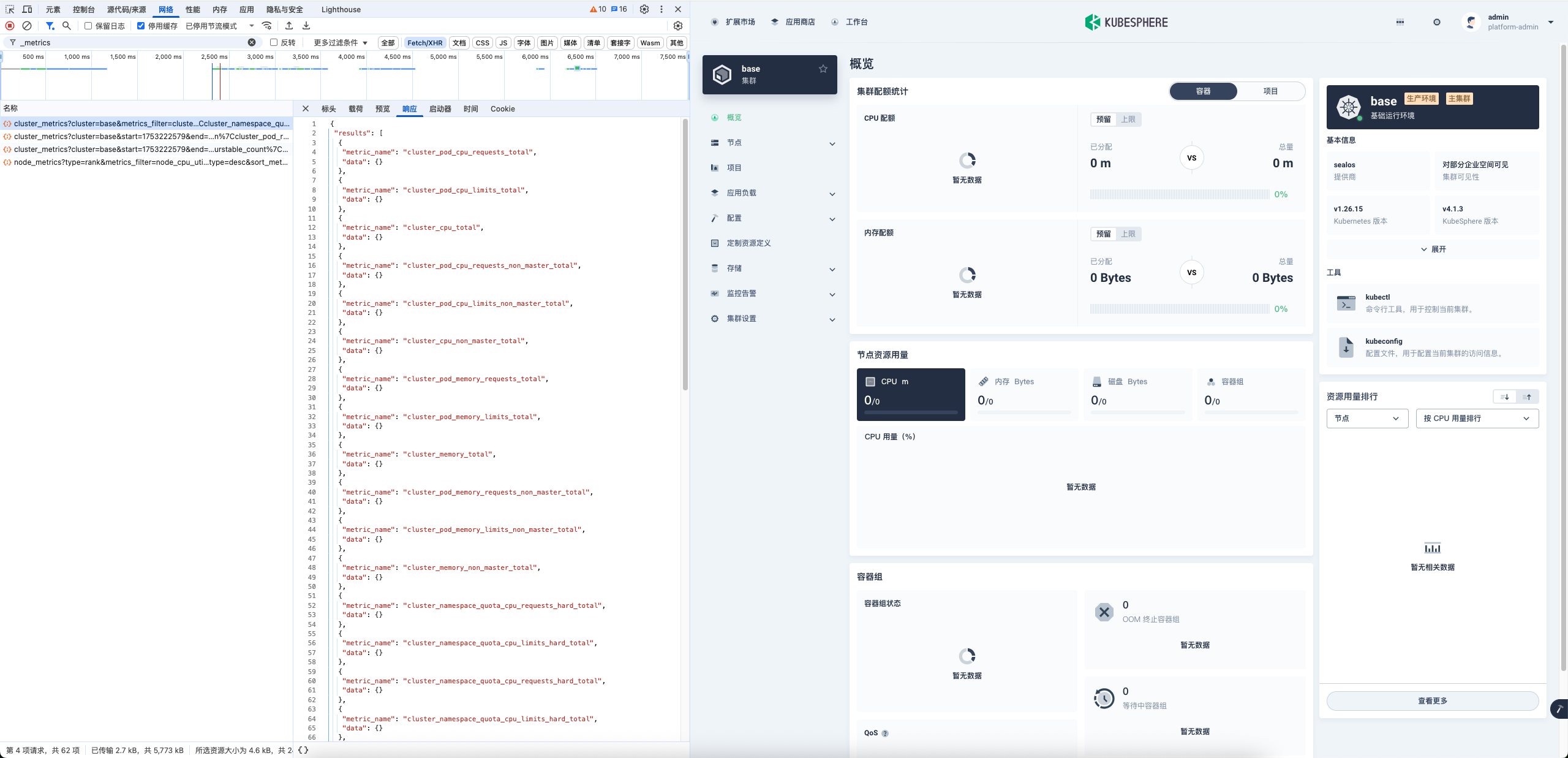1568x758 pixels.
Task: Open network search magnifier
Action: [67, 26]
